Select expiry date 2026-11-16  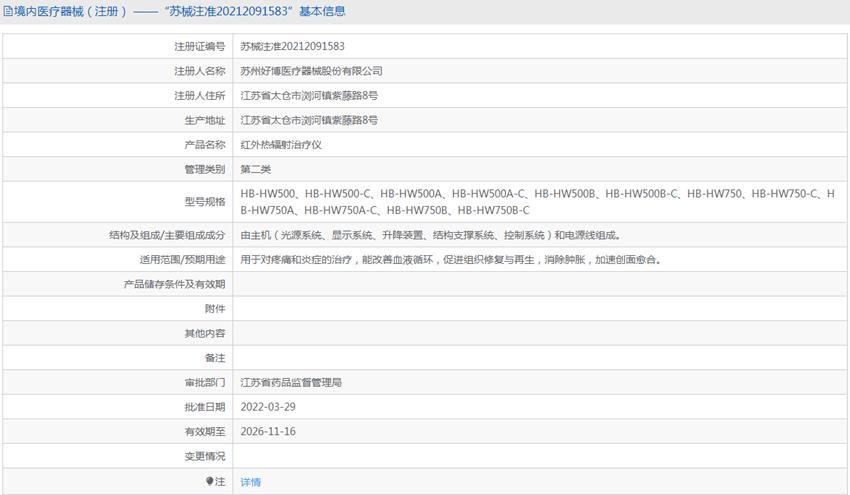268,432
